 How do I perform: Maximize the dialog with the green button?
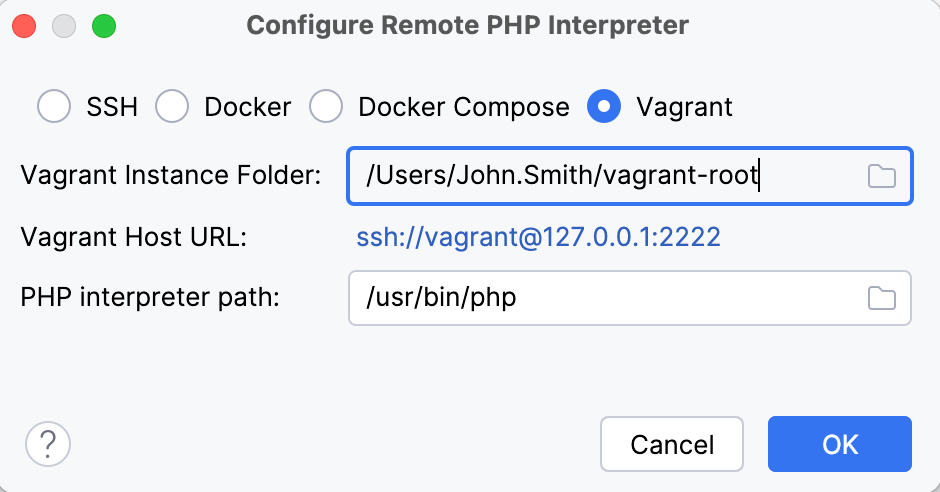pos(103,26)
